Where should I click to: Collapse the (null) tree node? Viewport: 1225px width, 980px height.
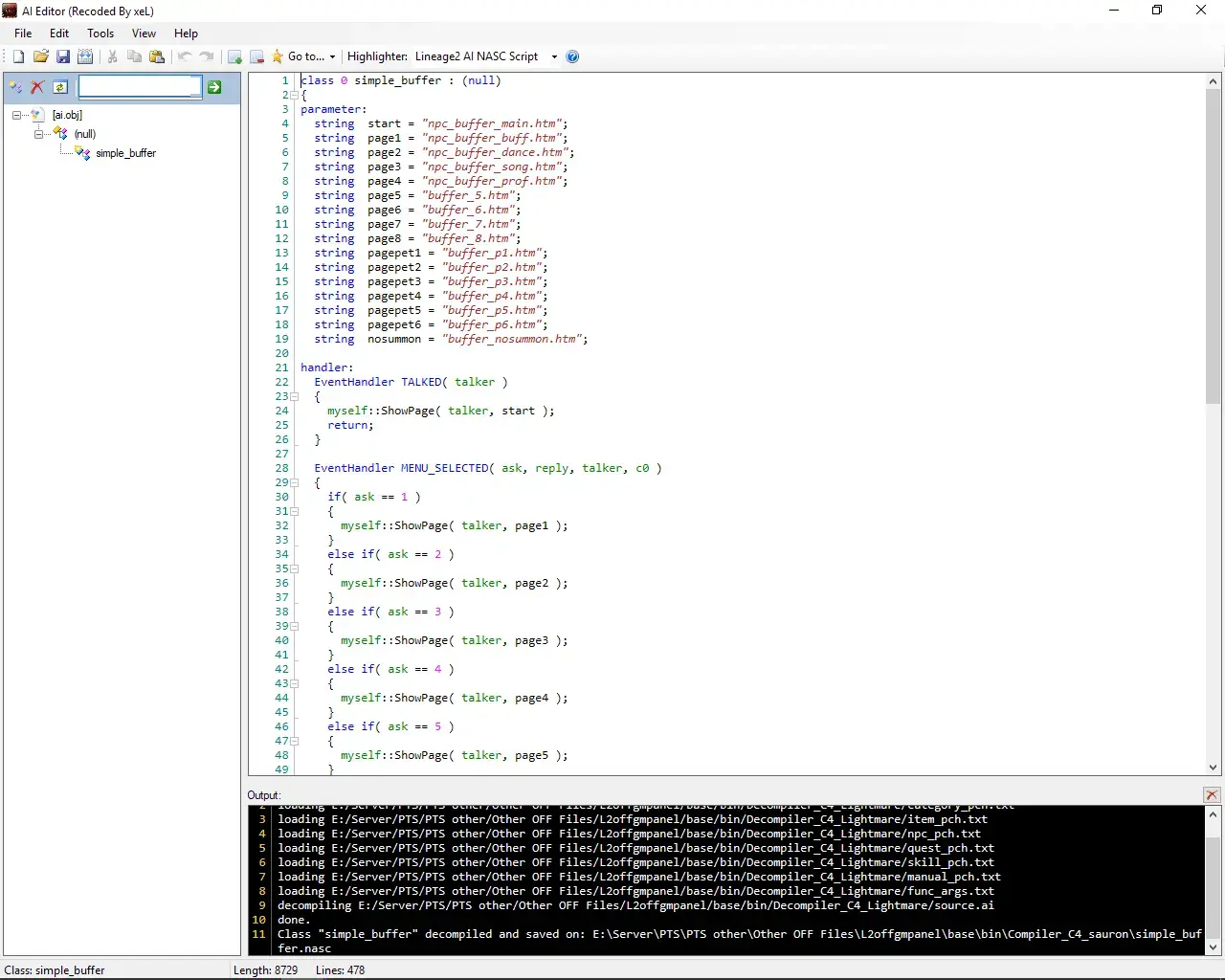[x=38, y=133]
